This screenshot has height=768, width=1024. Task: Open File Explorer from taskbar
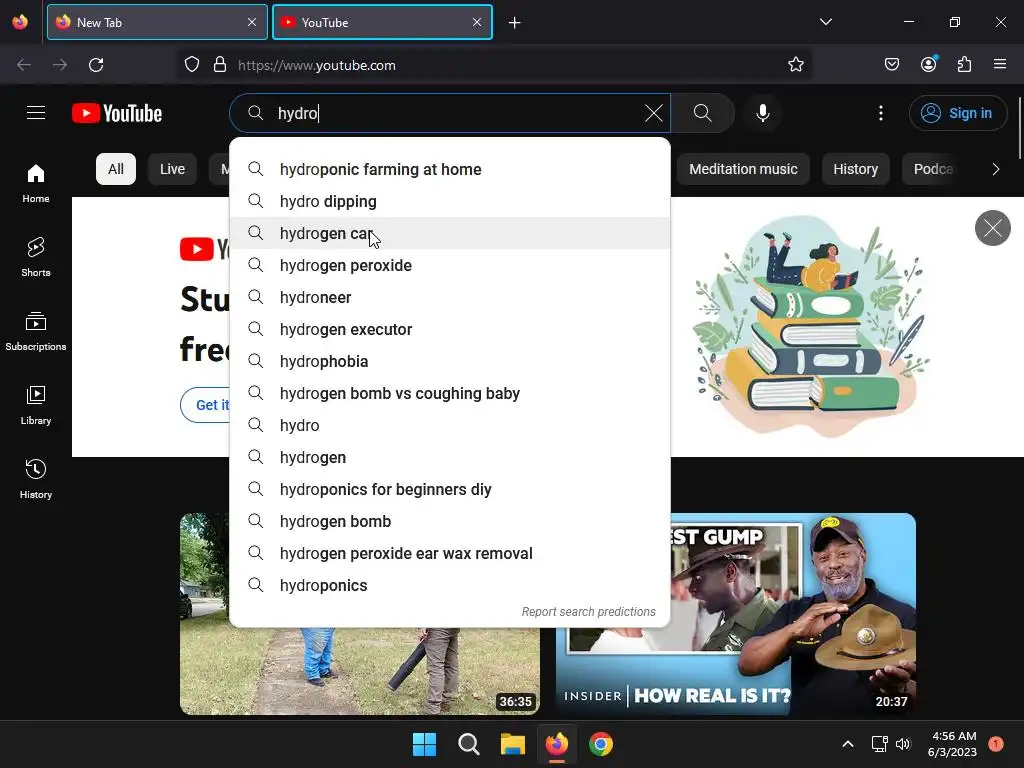click(513, 744)
